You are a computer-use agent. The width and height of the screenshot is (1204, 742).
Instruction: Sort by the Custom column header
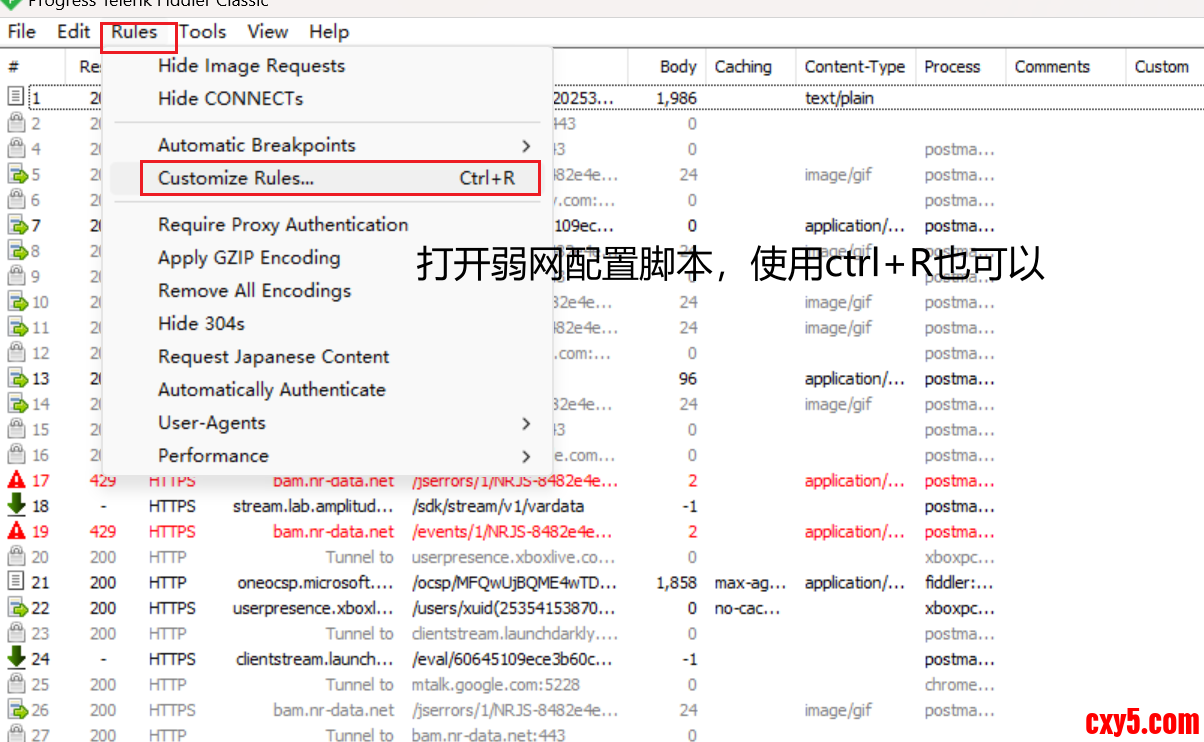coord(1164,67)
